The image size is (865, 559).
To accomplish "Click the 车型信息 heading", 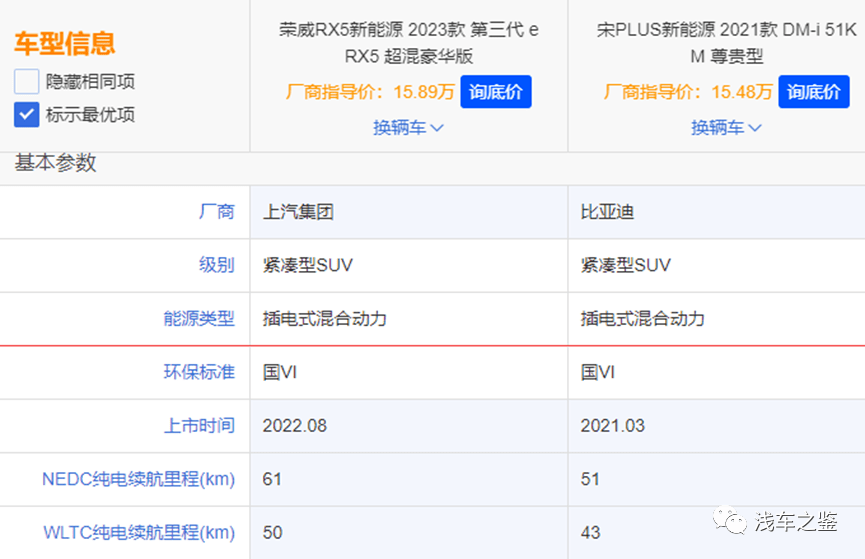I will [x=65, y=44].
